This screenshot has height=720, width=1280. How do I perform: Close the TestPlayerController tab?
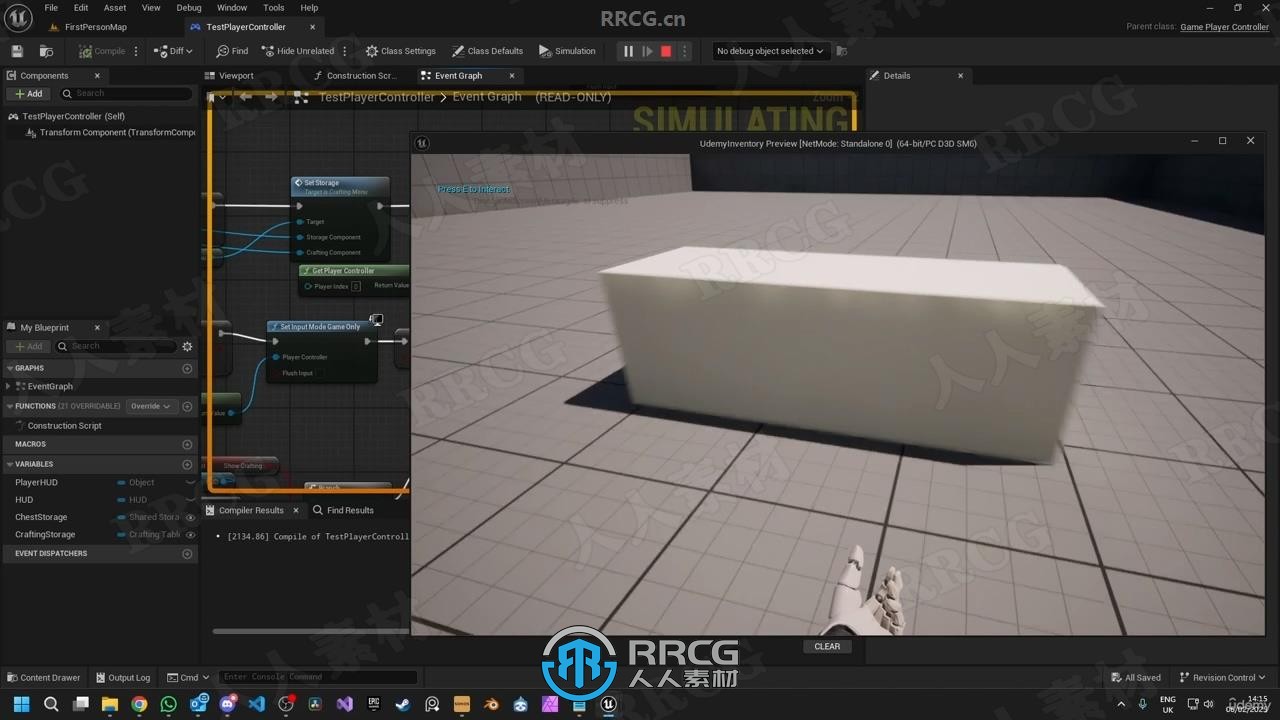click(313, 27)
